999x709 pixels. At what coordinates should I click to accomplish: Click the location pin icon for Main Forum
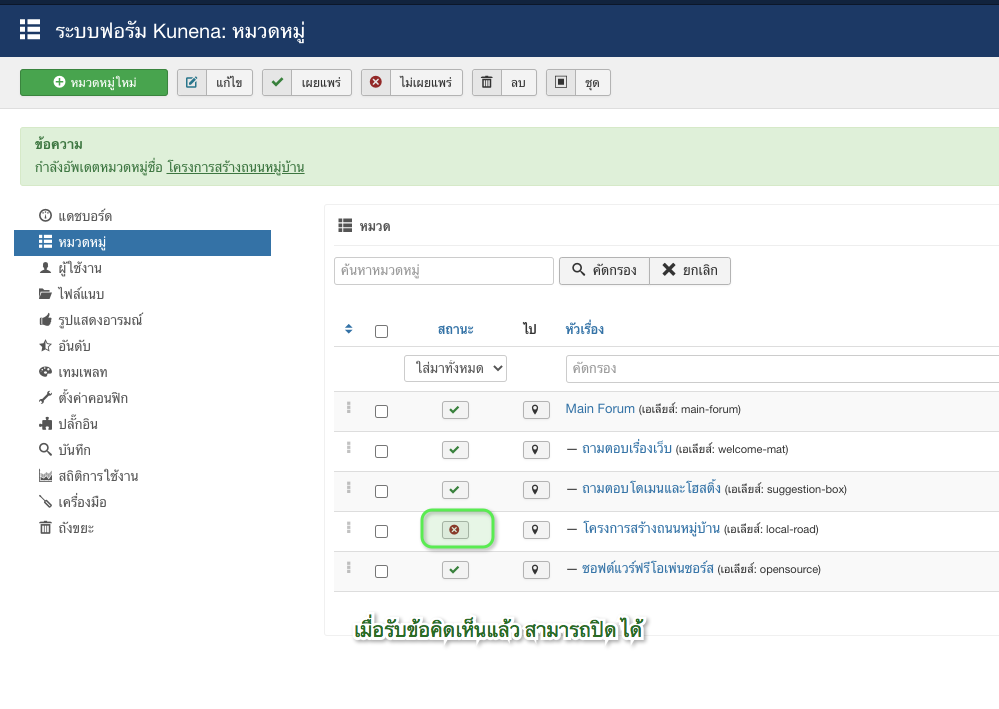coord(536,409)
